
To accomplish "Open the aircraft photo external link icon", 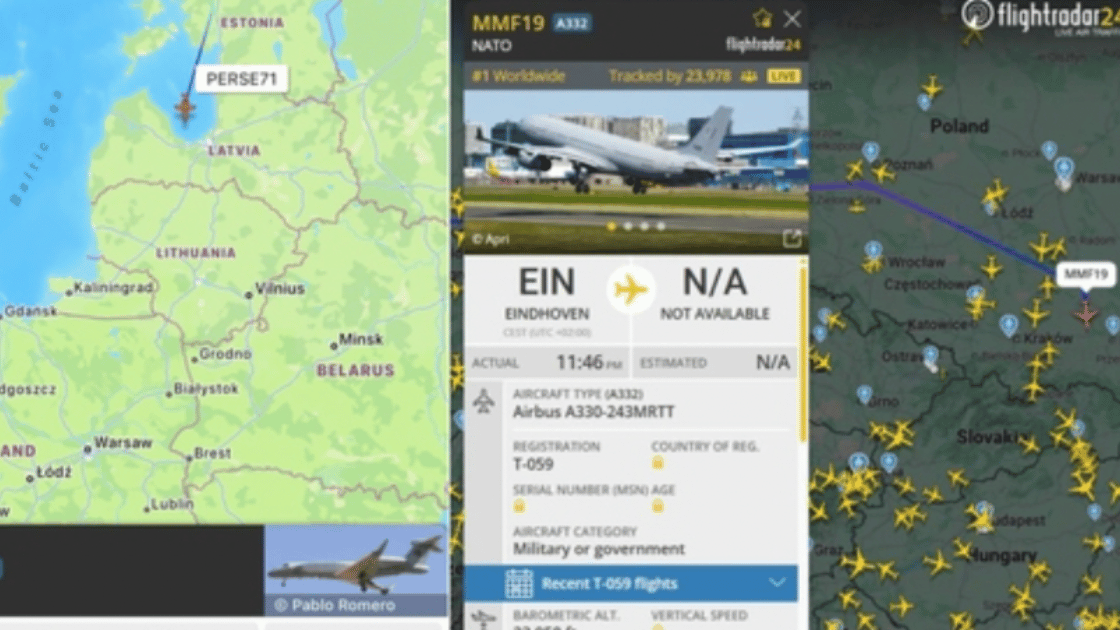I will pyautogui.click(x=791, y=238).
